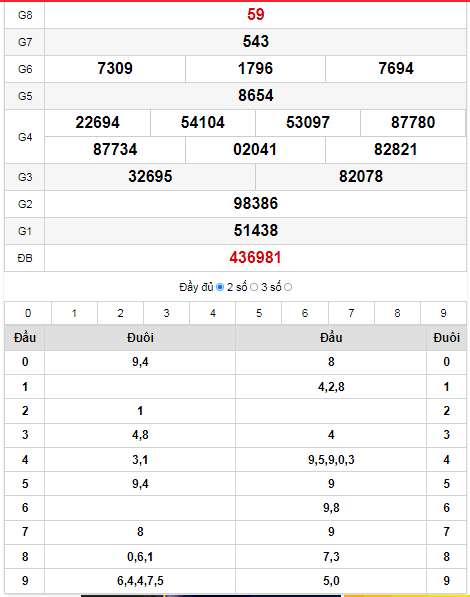
Task: Choose digit 3 filter tab
Action: [x=166, y=313]
